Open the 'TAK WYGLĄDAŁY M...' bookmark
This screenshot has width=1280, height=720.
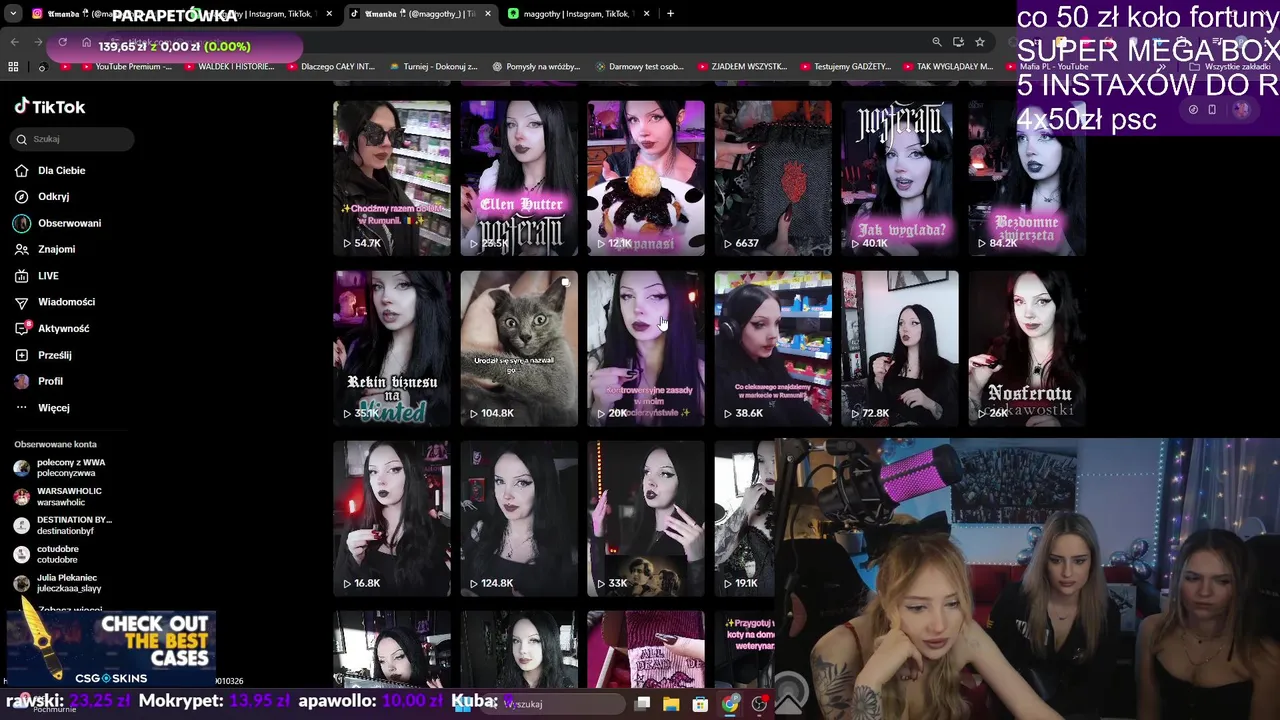click(x=947, y=67)
